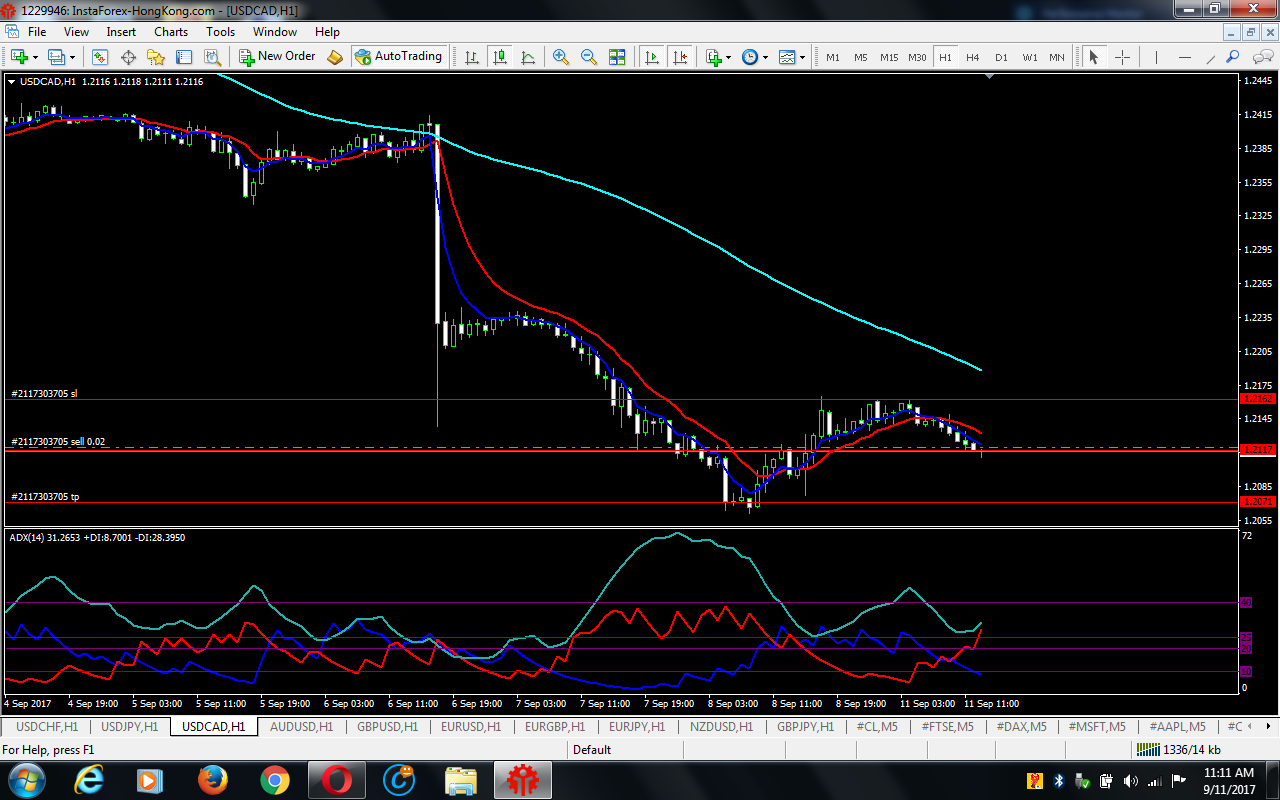Expand the USDCAD,H1 chart title triangle
This screenshot has height=800, width=1280.
12,82
